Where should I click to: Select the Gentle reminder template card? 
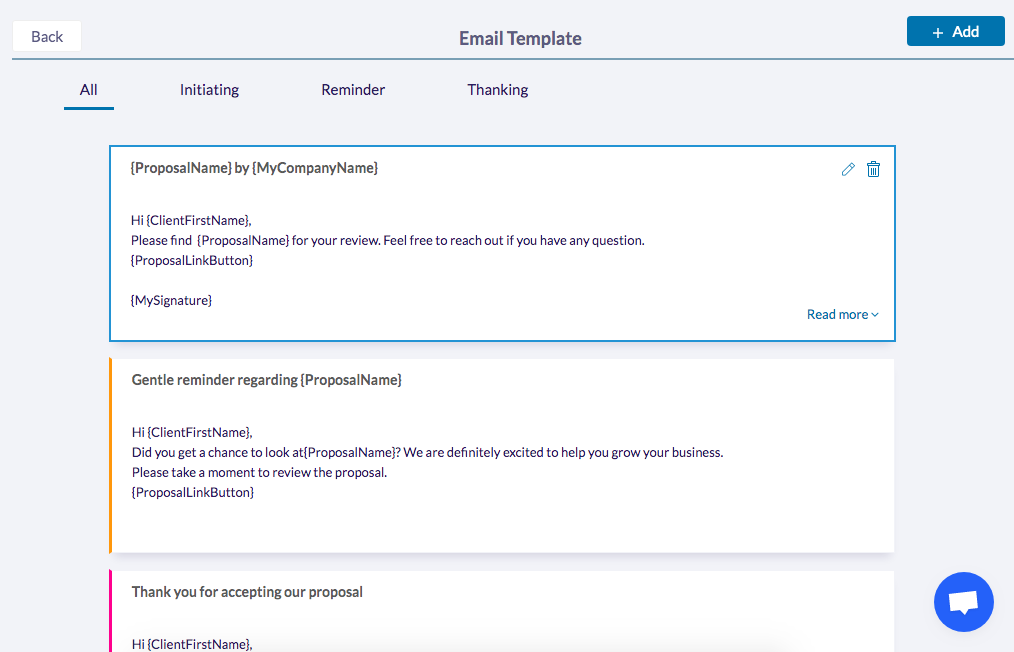pyautogui.click(x=502, y=455)
